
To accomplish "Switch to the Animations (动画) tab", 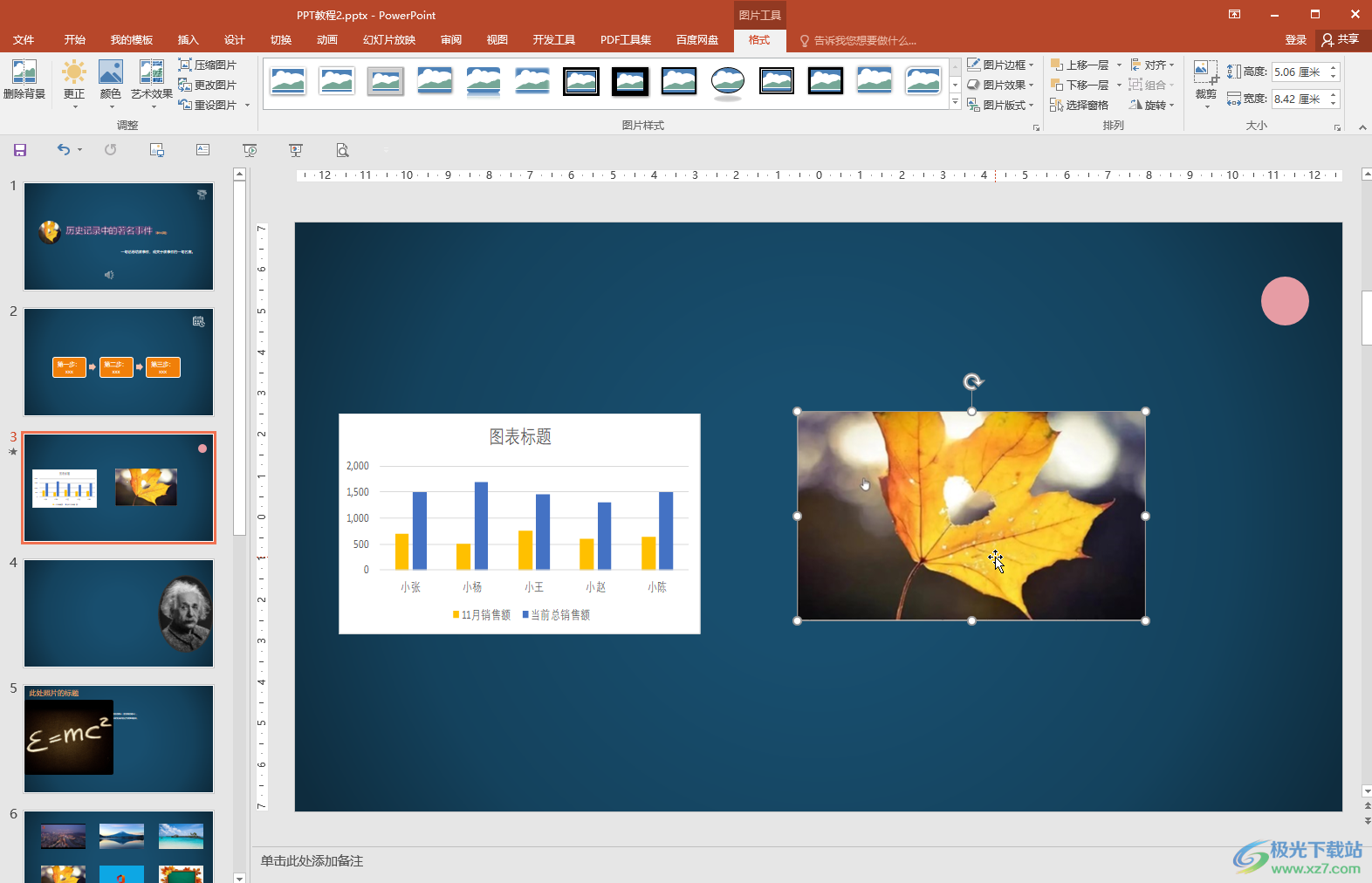I will coord(327,40).
